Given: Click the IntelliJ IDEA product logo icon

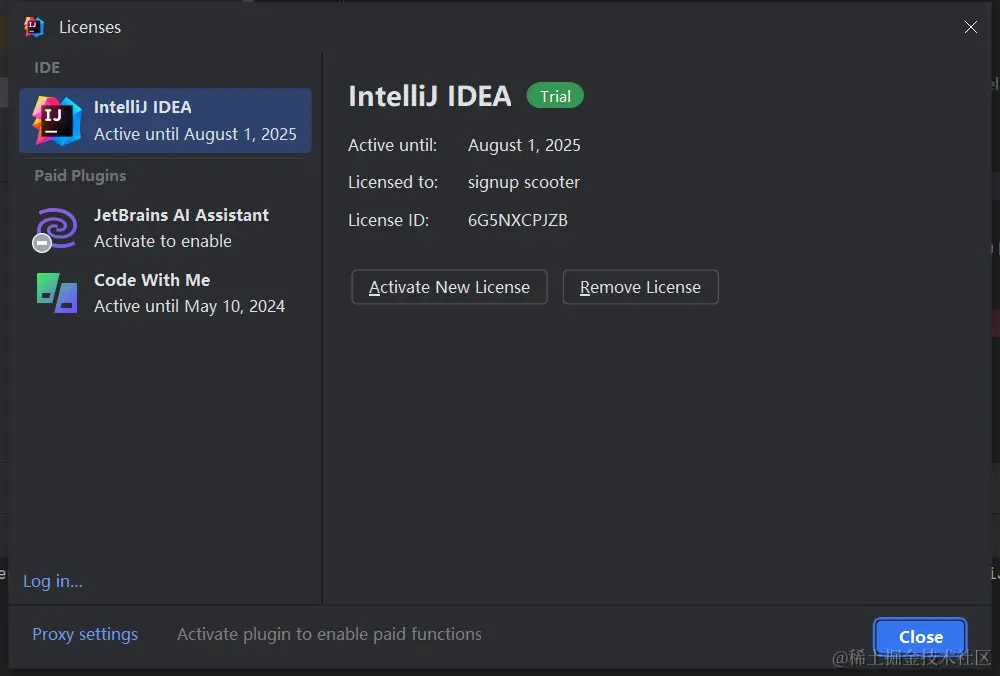Looking at the screenshot, I should click(56, 120).
